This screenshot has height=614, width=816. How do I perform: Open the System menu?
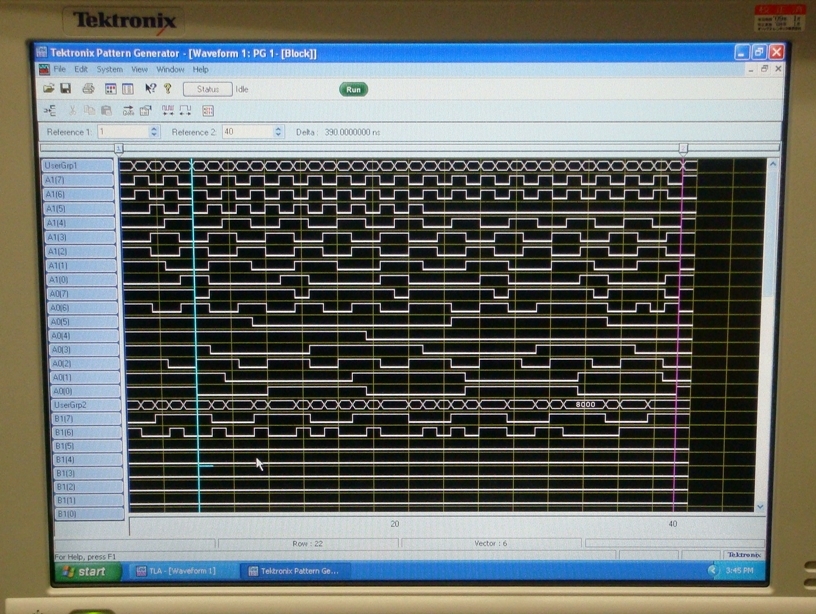point(109,69)
